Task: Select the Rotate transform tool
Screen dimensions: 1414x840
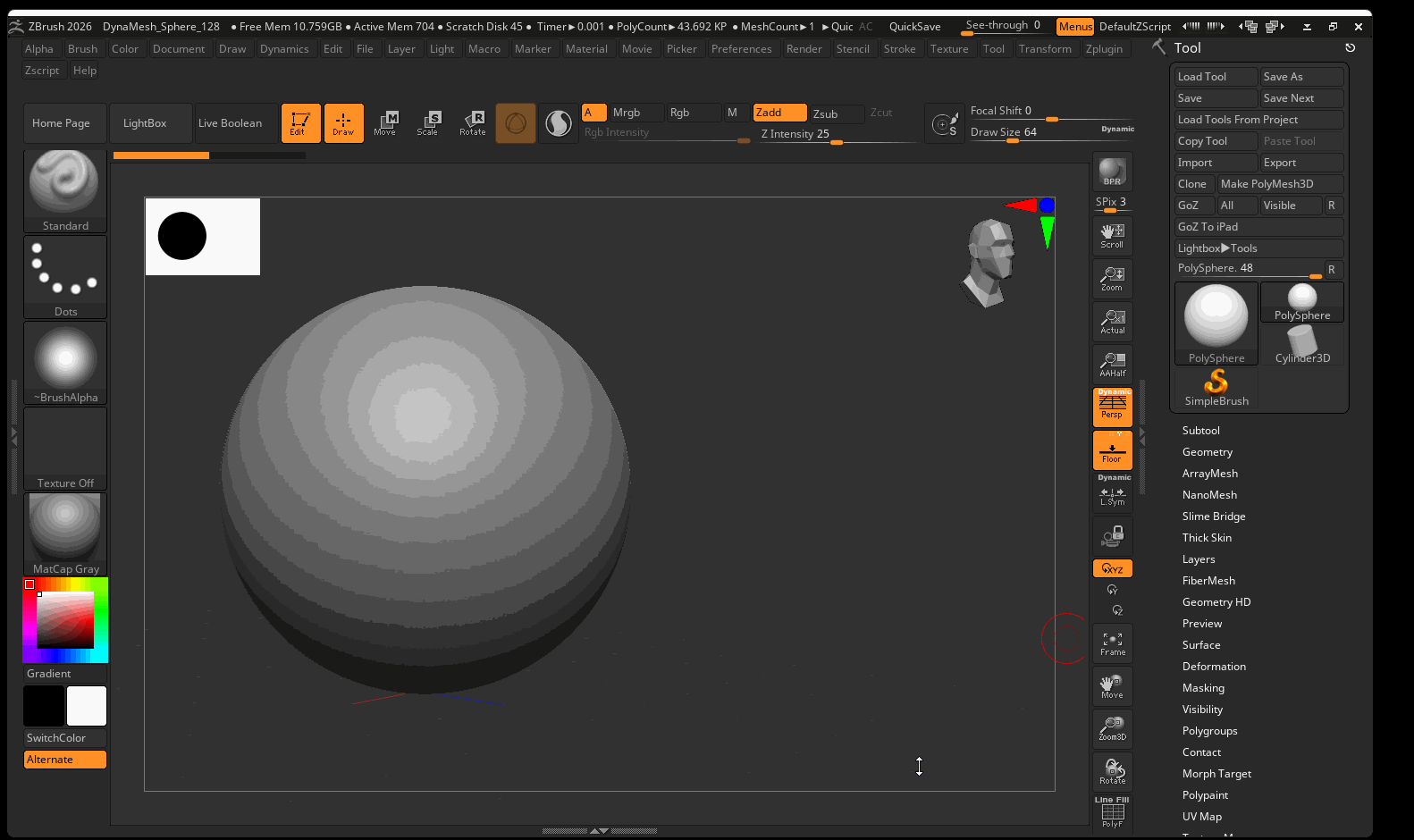Action: (473, 122)
